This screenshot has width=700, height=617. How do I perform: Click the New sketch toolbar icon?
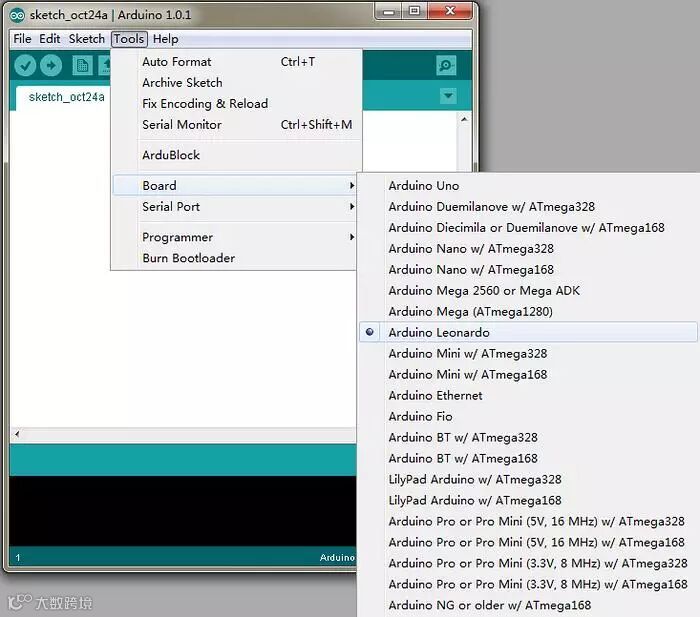[x=82, y=66]
